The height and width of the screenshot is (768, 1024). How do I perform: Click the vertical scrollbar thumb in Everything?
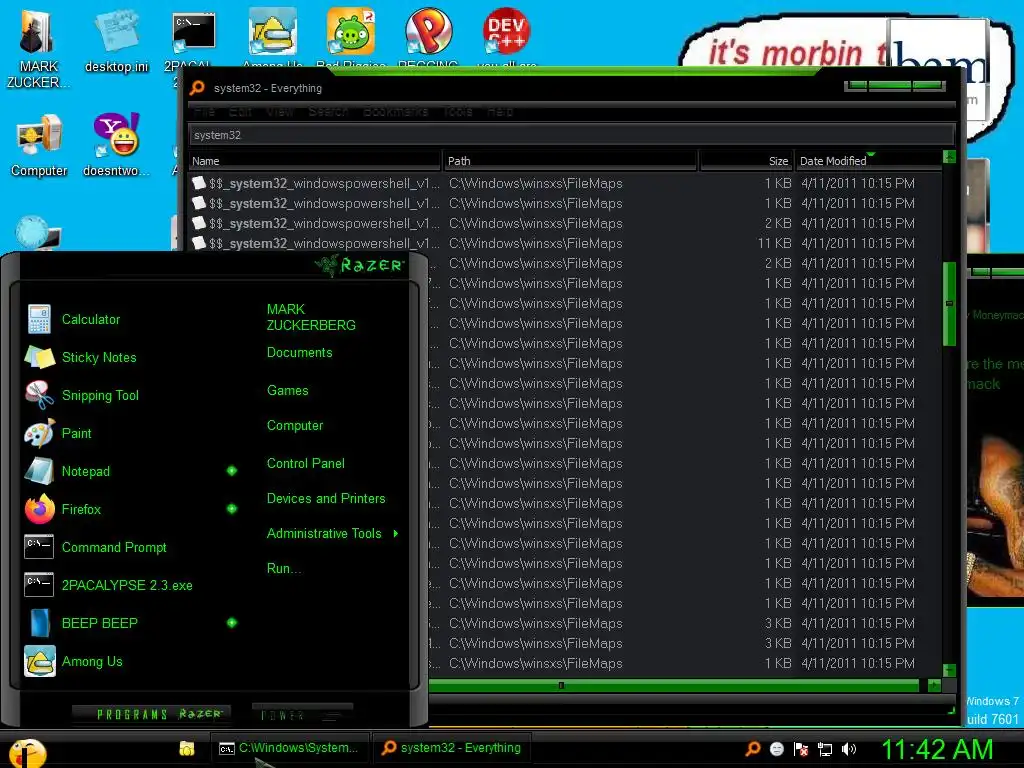[x=950, y=304]
